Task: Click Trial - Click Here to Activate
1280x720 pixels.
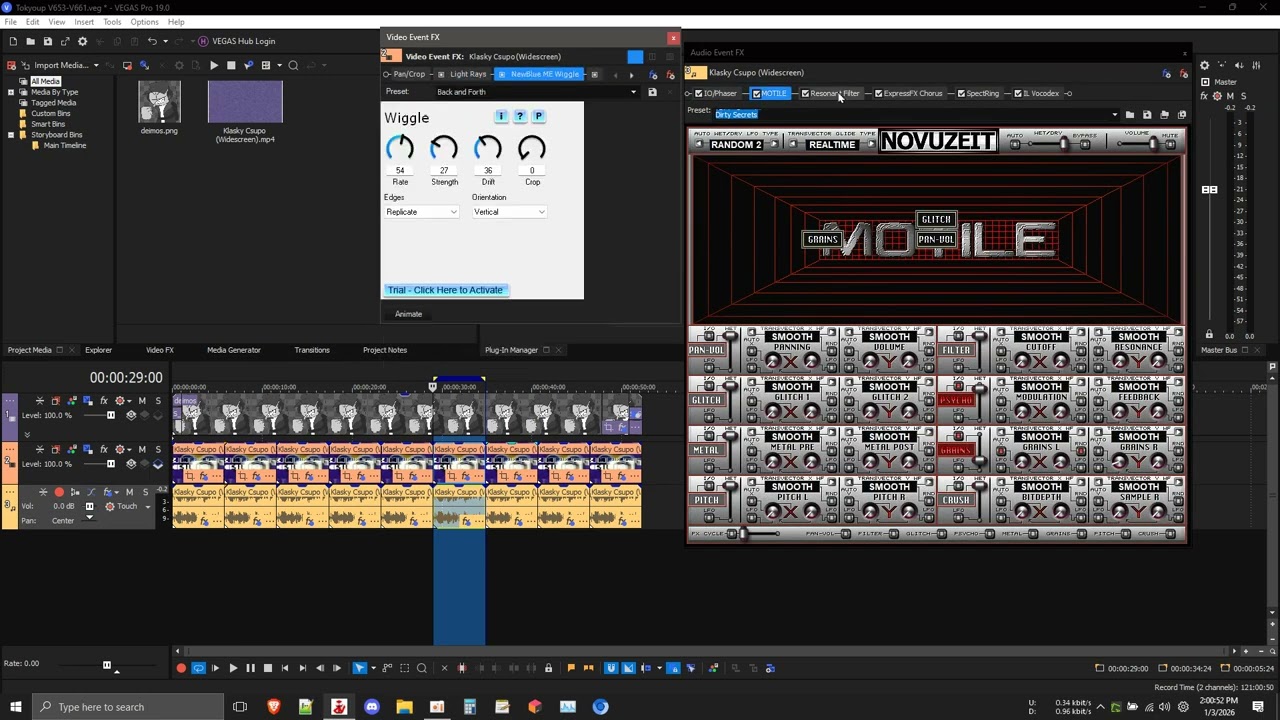Action: tap(446, 290)
